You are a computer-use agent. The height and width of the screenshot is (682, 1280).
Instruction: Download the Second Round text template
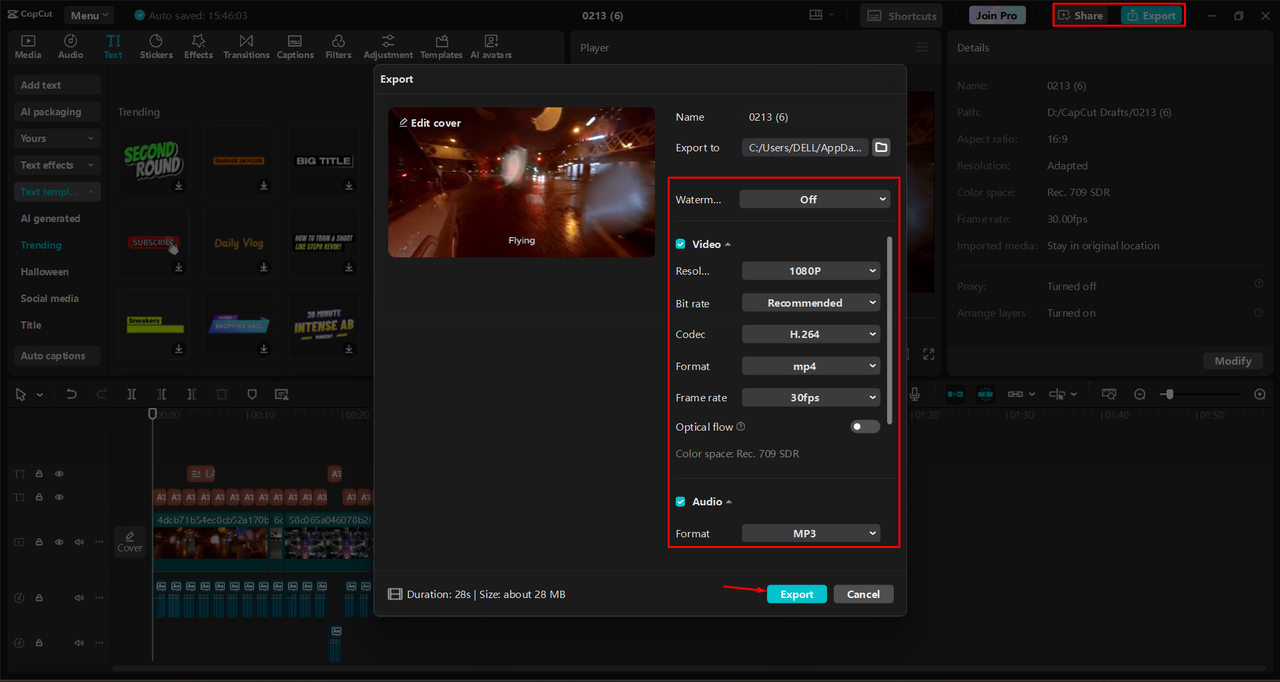pyautogui.click(x=179, y=185)
